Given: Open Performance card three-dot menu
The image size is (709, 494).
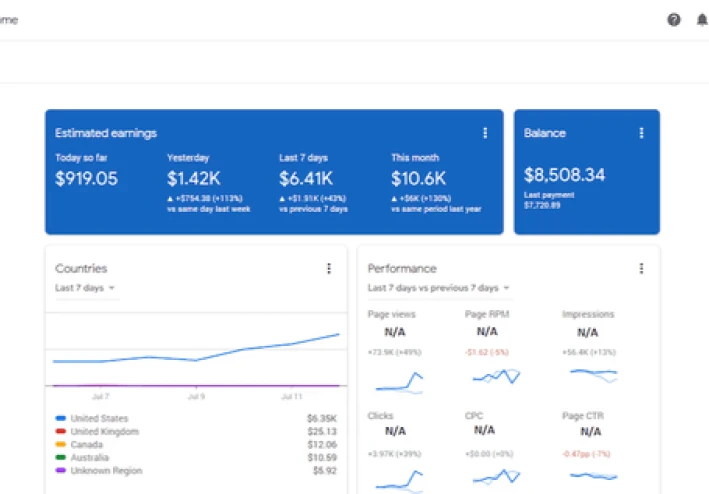Looking at the screenshot, I should 641,268.
